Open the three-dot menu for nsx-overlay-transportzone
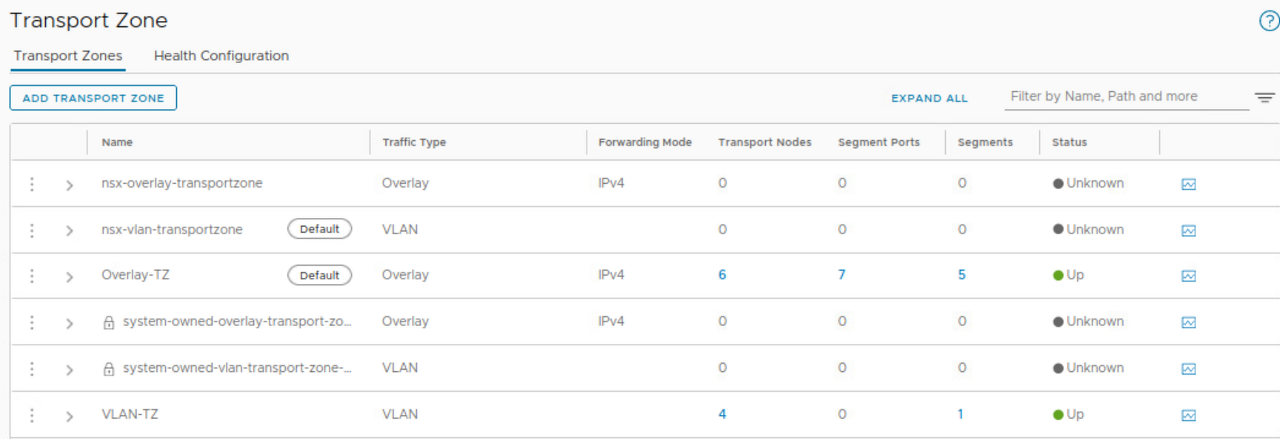1280x439 pixels. pos(32,184)
